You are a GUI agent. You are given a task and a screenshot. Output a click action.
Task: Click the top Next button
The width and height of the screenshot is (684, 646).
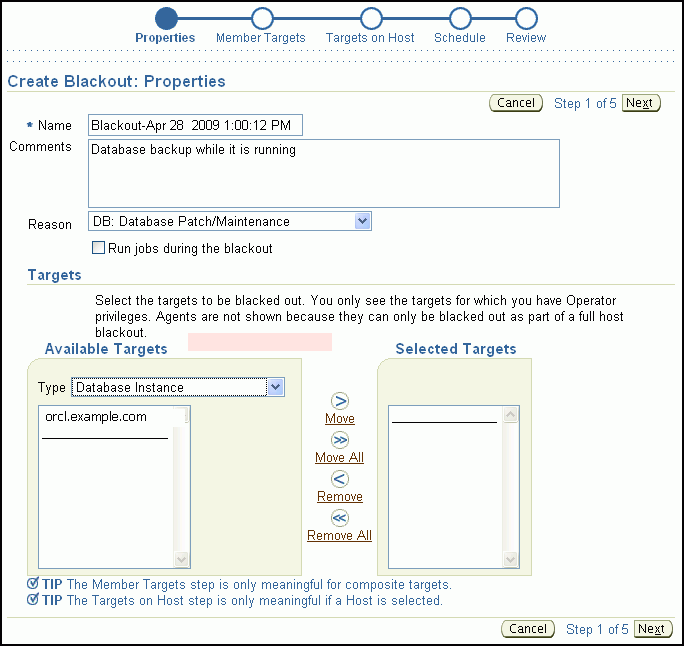pos(640,103)
